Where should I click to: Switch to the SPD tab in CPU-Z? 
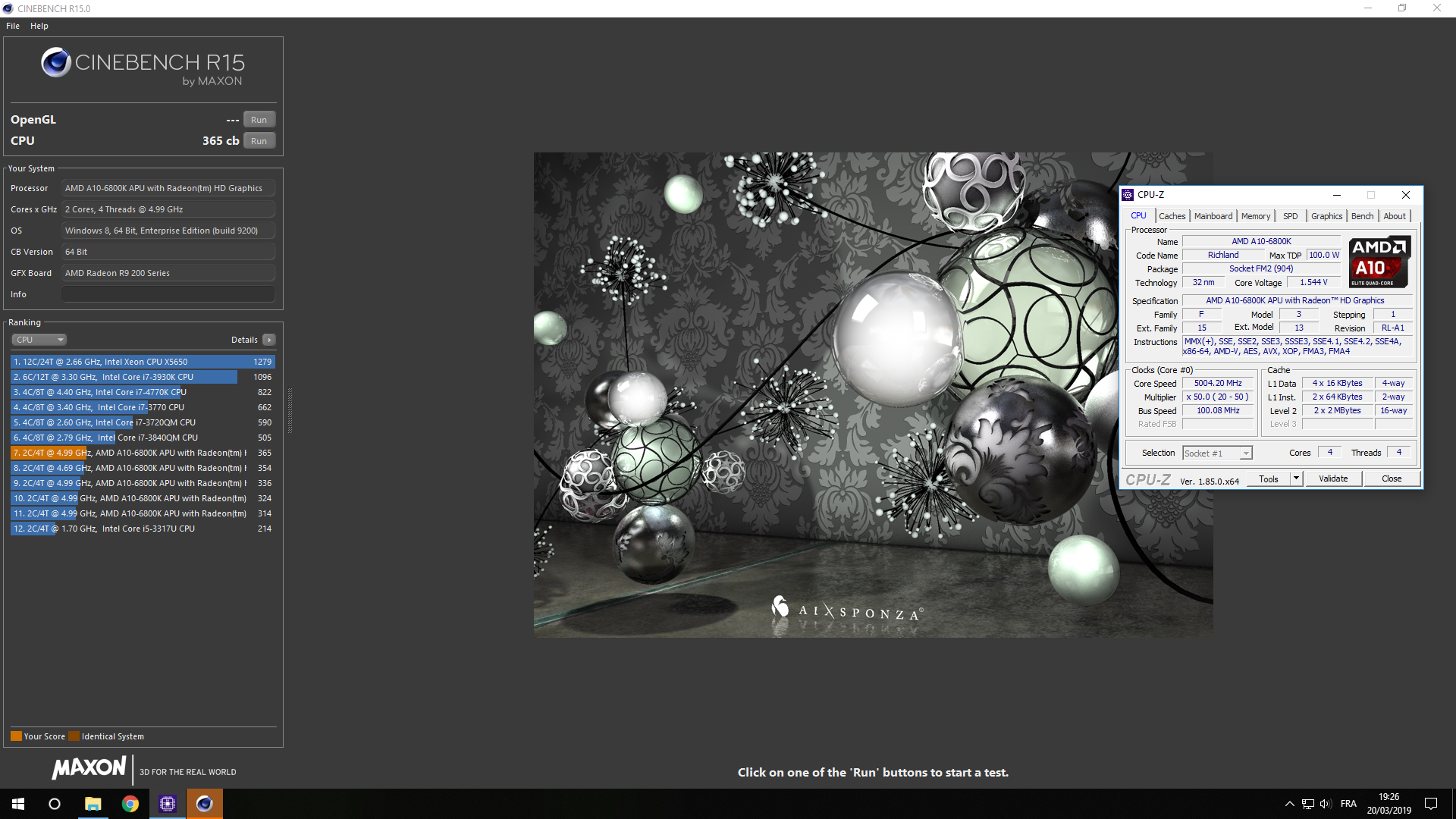(x=1290, y=216)
